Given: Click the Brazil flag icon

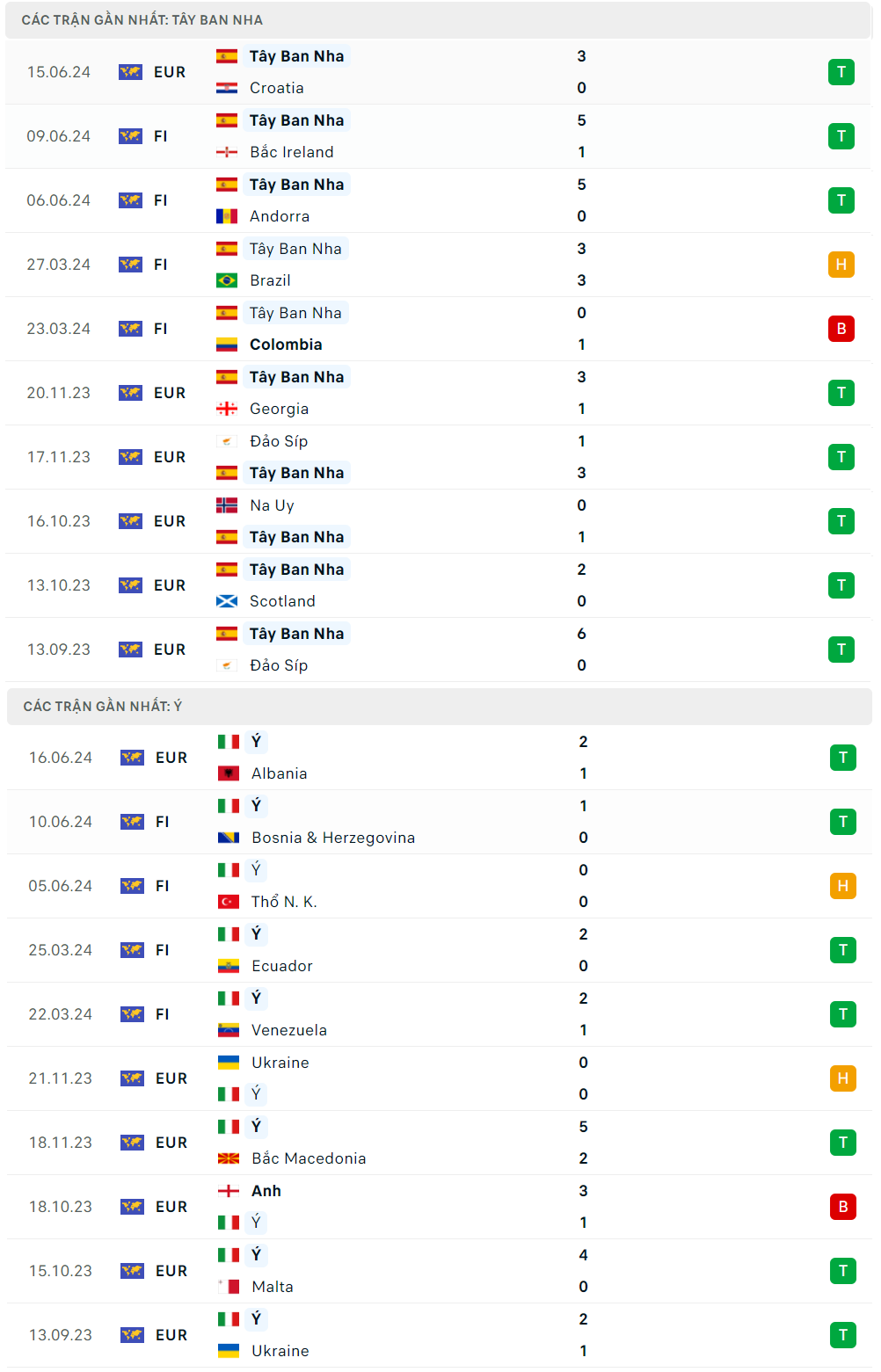Looking at the screenshot, I should pos(227,280).
